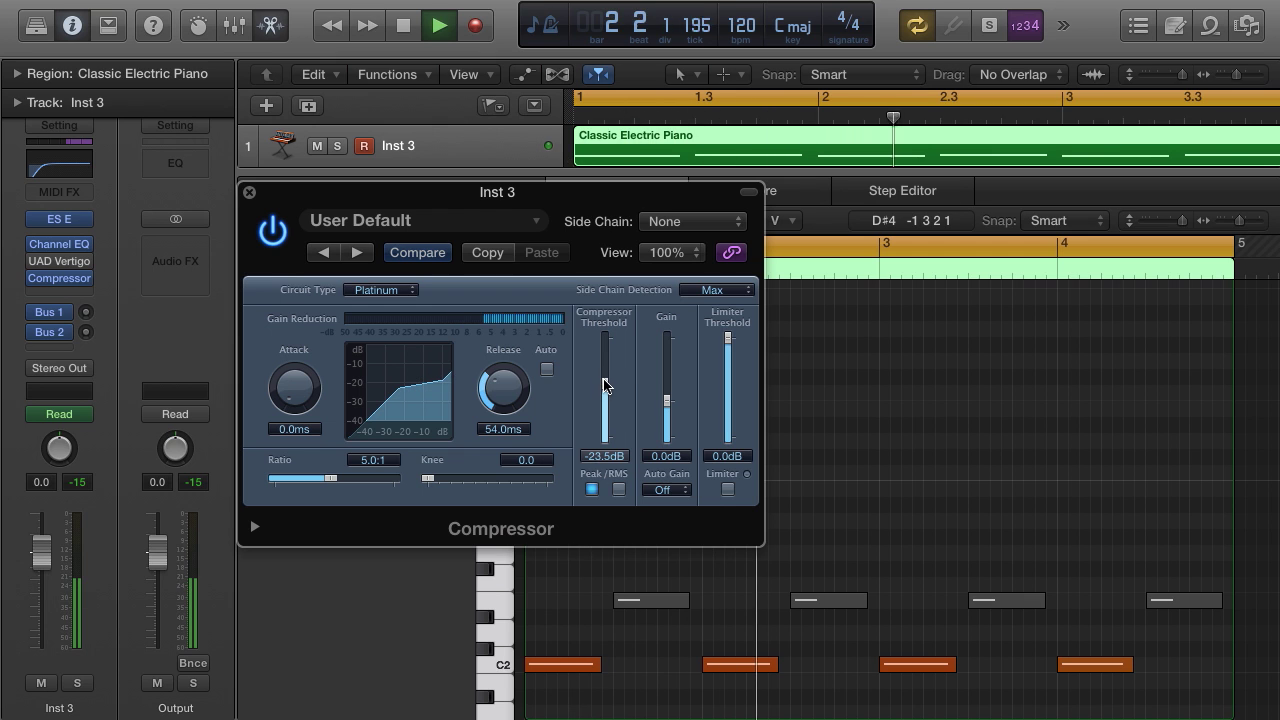The height and width of the screenshot is (720, 1280).
Task: Open the Loop Browser icon
Action: [1210, 26]
